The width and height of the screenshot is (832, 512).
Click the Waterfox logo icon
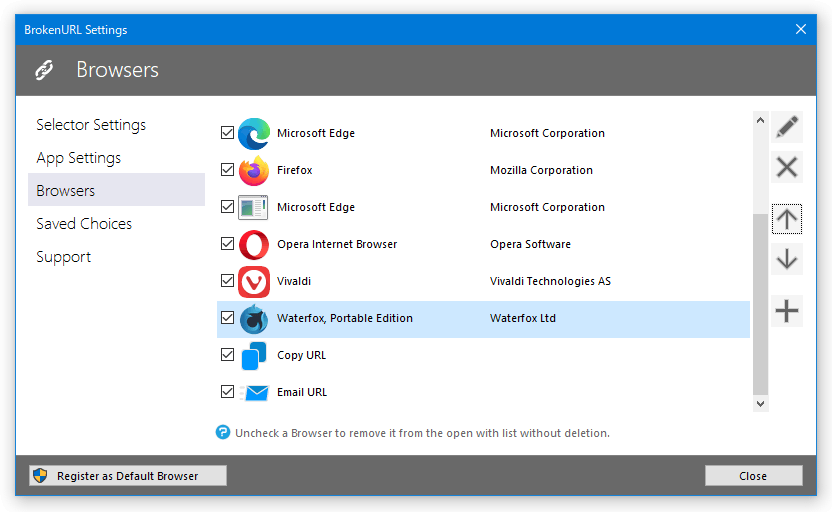254,319
